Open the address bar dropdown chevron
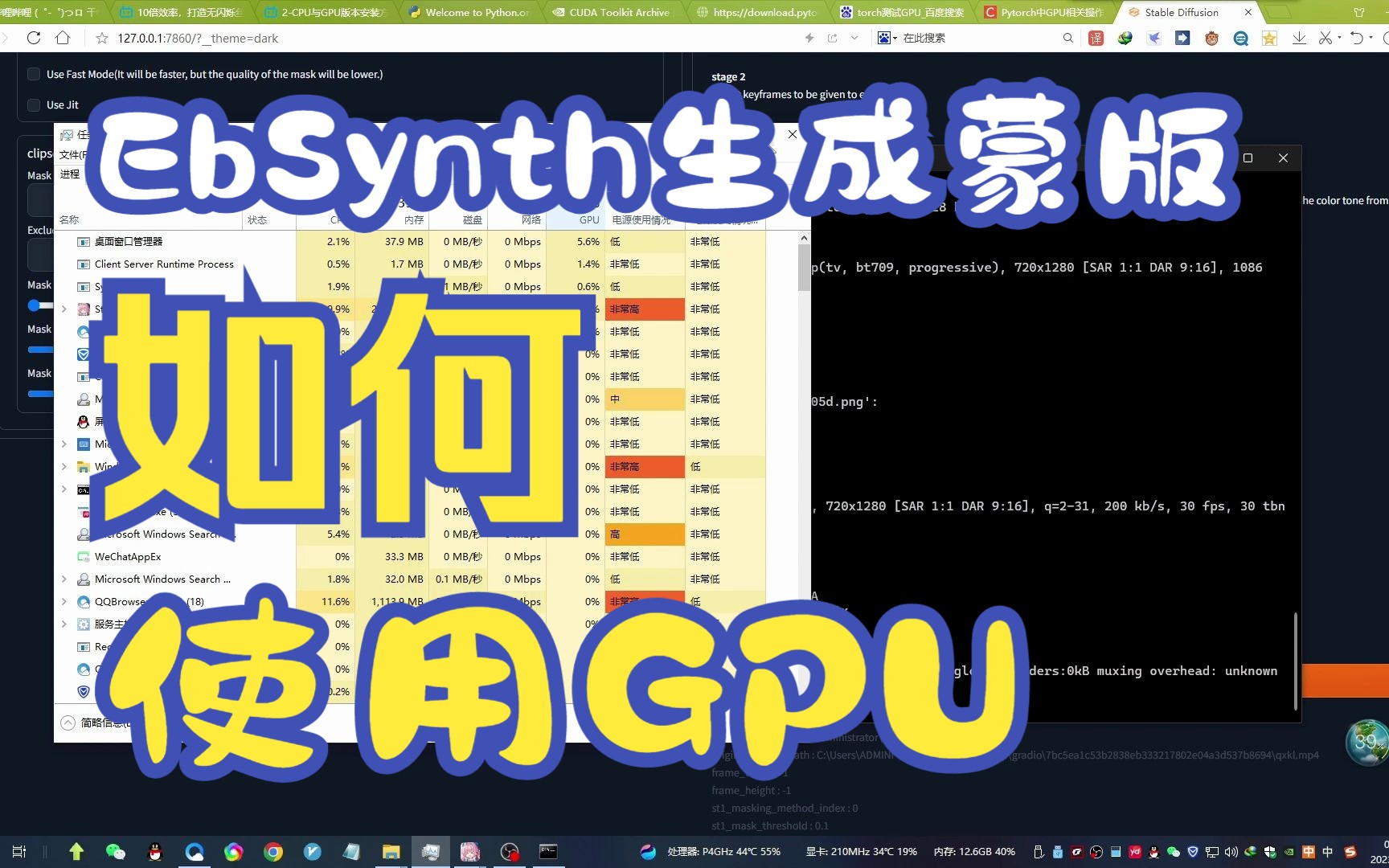1389x868 pixels. (854, 38)
